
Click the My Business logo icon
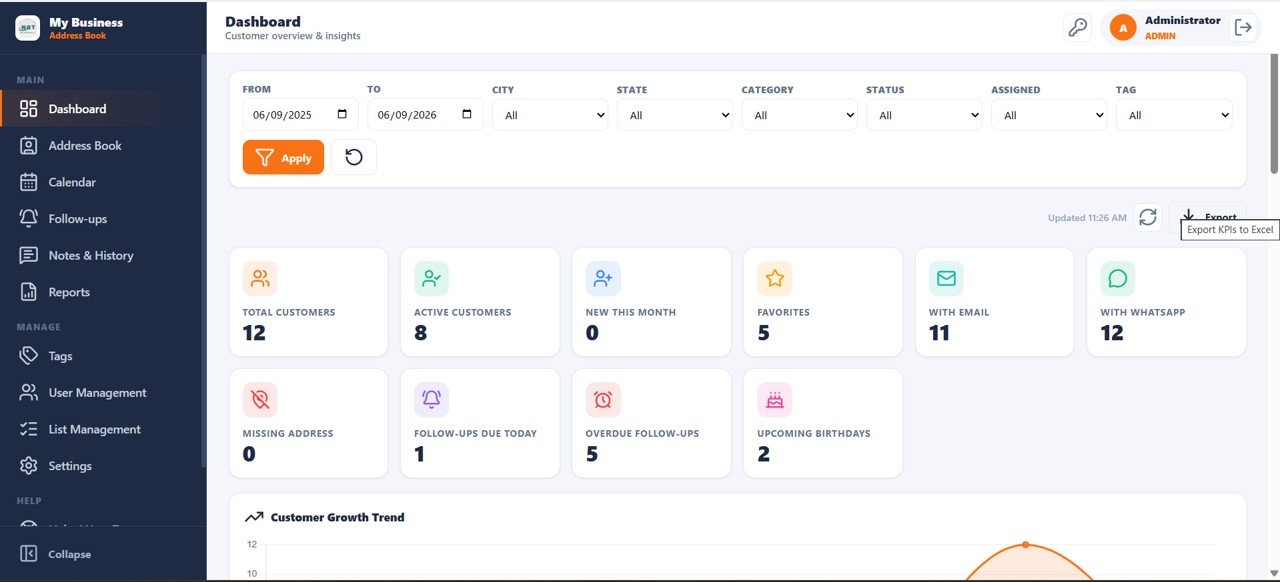(x=28, y=28)
